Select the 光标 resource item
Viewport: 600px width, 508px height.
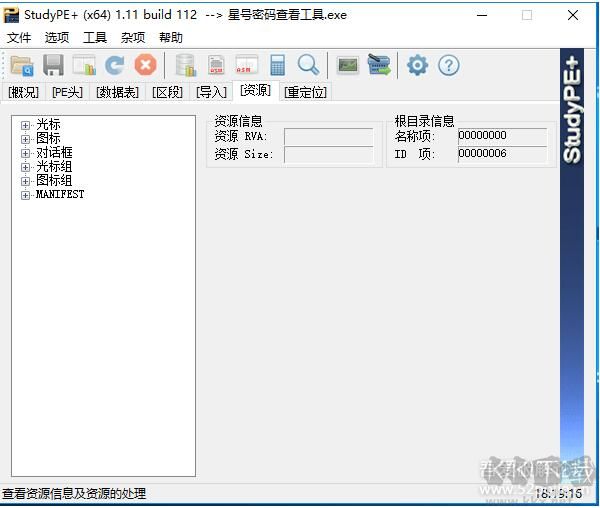[x=48, y=125]
